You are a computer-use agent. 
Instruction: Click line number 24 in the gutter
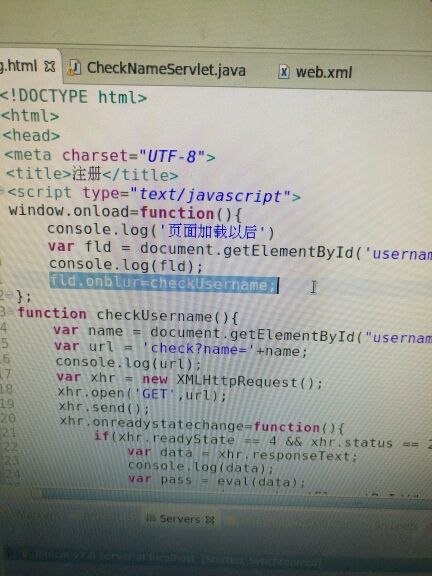click(x=12, y=474)
